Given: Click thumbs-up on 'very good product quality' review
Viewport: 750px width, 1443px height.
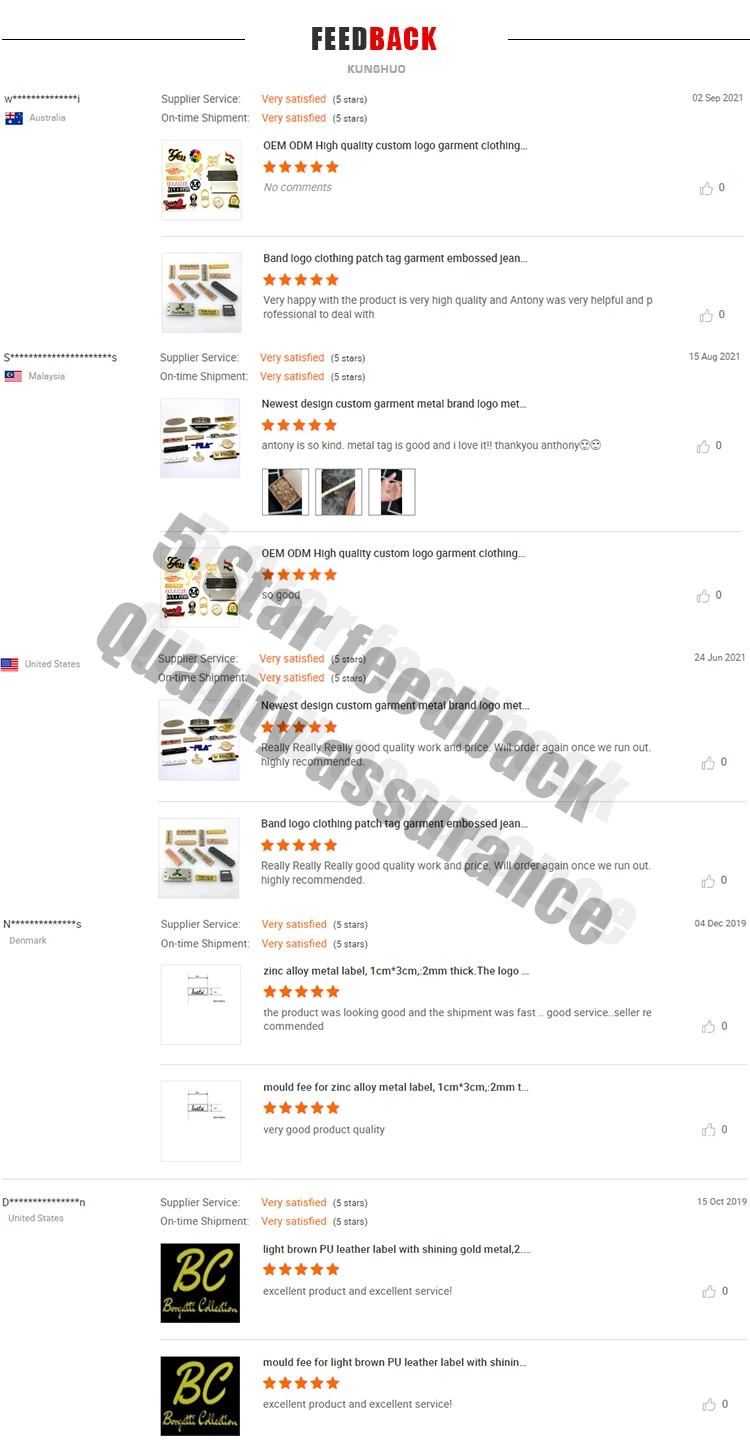Looking at the screenshot, I should tap(709, 1130).
